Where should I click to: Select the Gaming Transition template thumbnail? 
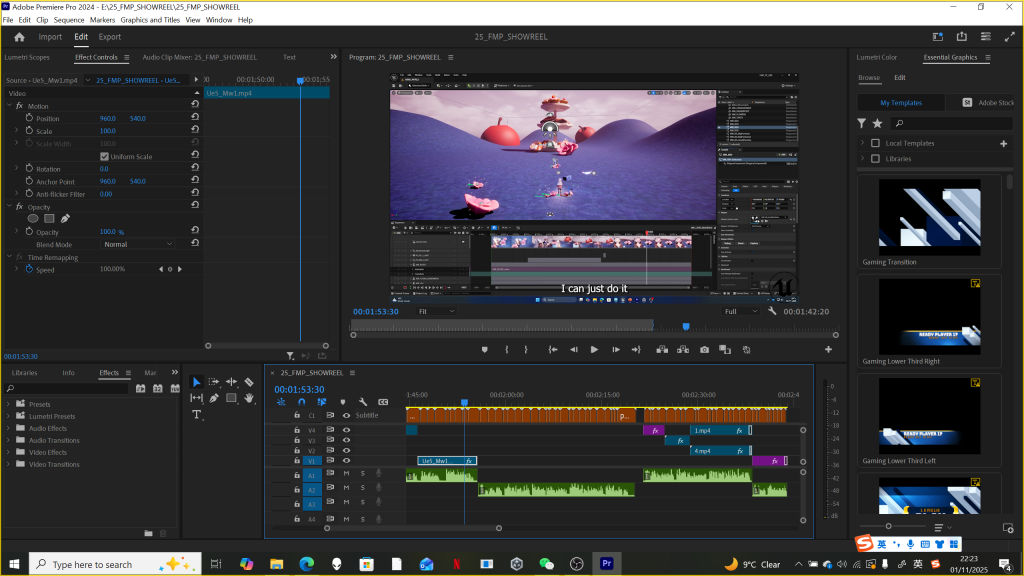pyautogui.click(x=929, y=216)
